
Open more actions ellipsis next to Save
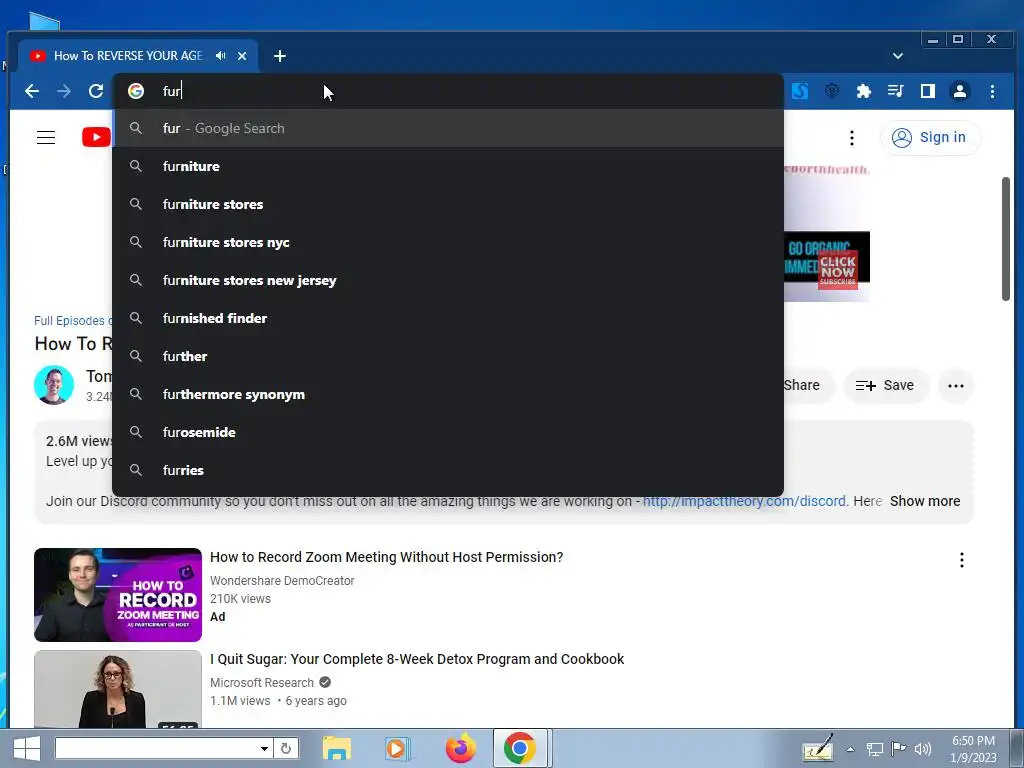[955, 385]
